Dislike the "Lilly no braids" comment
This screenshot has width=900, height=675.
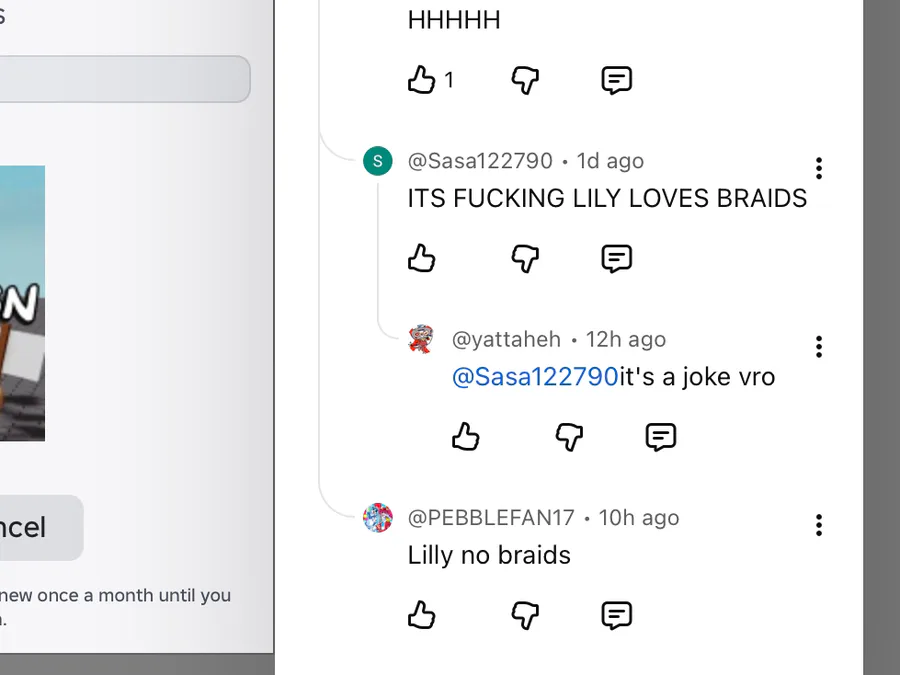click(525, 615)
